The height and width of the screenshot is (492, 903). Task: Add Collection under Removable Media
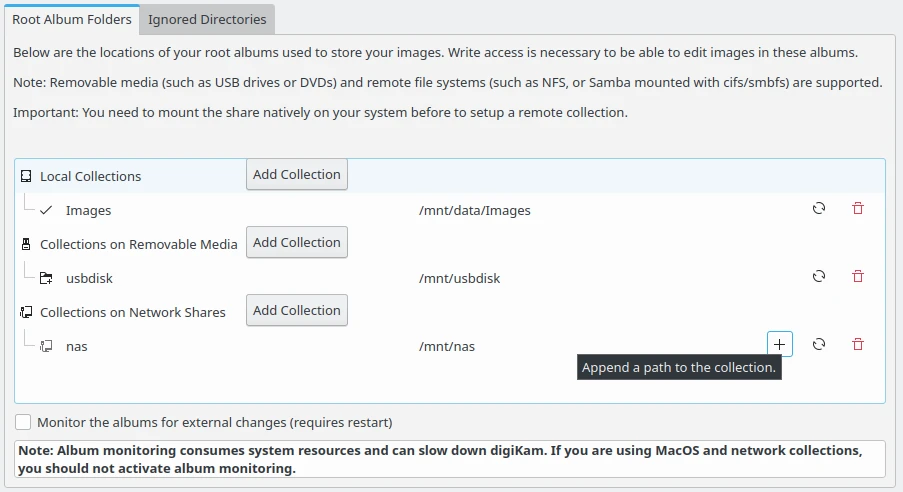coord(296,243)
